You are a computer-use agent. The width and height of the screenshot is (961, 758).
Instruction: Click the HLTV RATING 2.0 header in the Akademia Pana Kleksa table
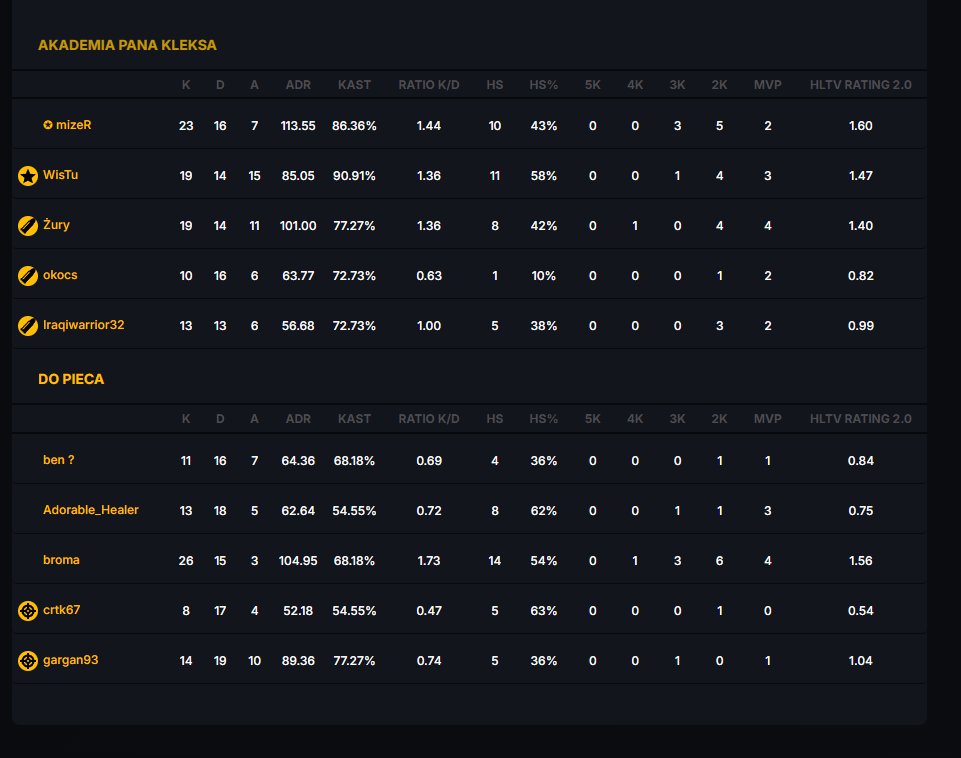coord(860,85)
